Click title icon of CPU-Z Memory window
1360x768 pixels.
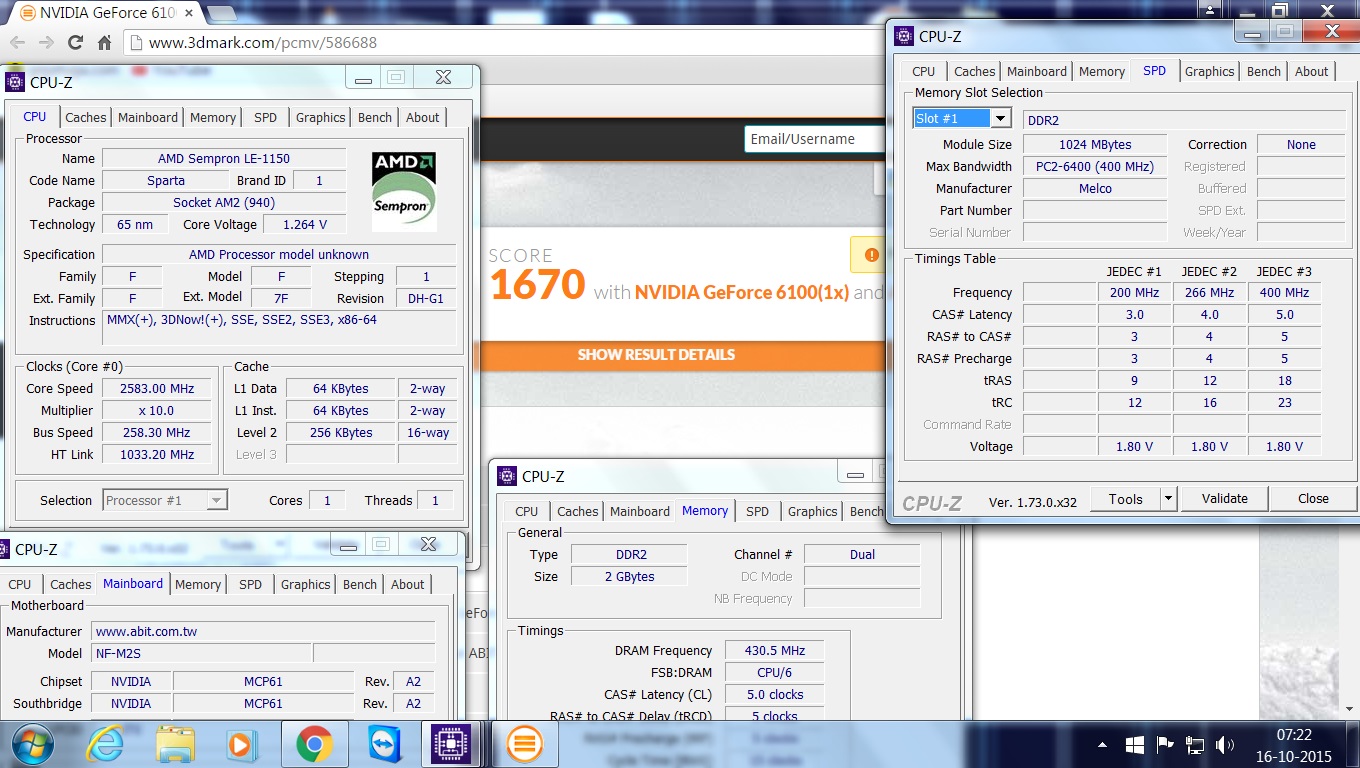point(507,476)
